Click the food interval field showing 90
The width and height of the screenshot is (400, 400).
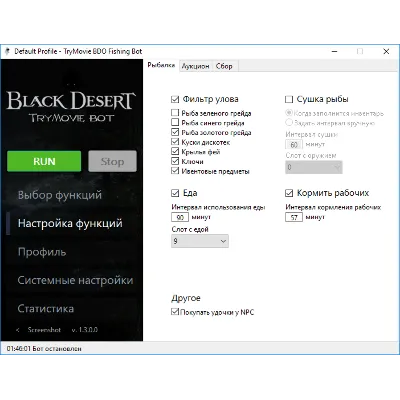(x=180, y=217)
